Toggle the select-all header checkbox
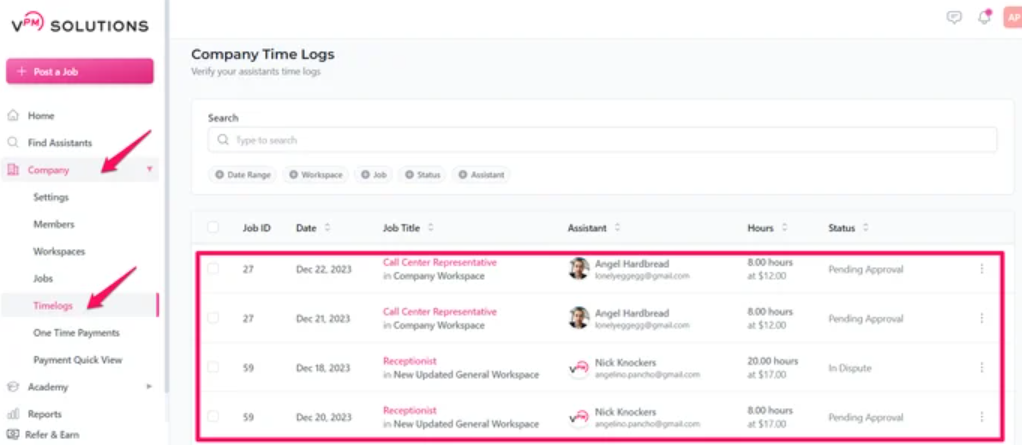The height and width of the screenshot is (445, 1022). (213, 227)
